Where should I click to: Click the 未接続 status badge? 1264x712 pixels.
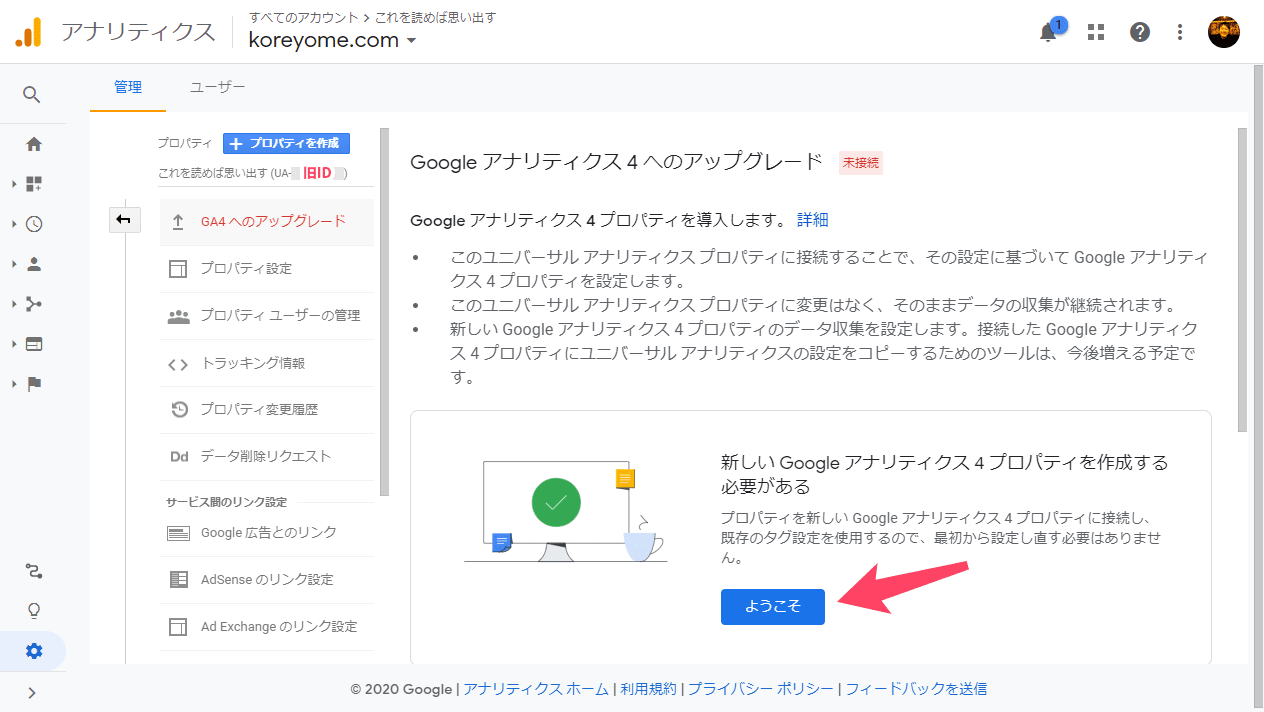(861, 163)
